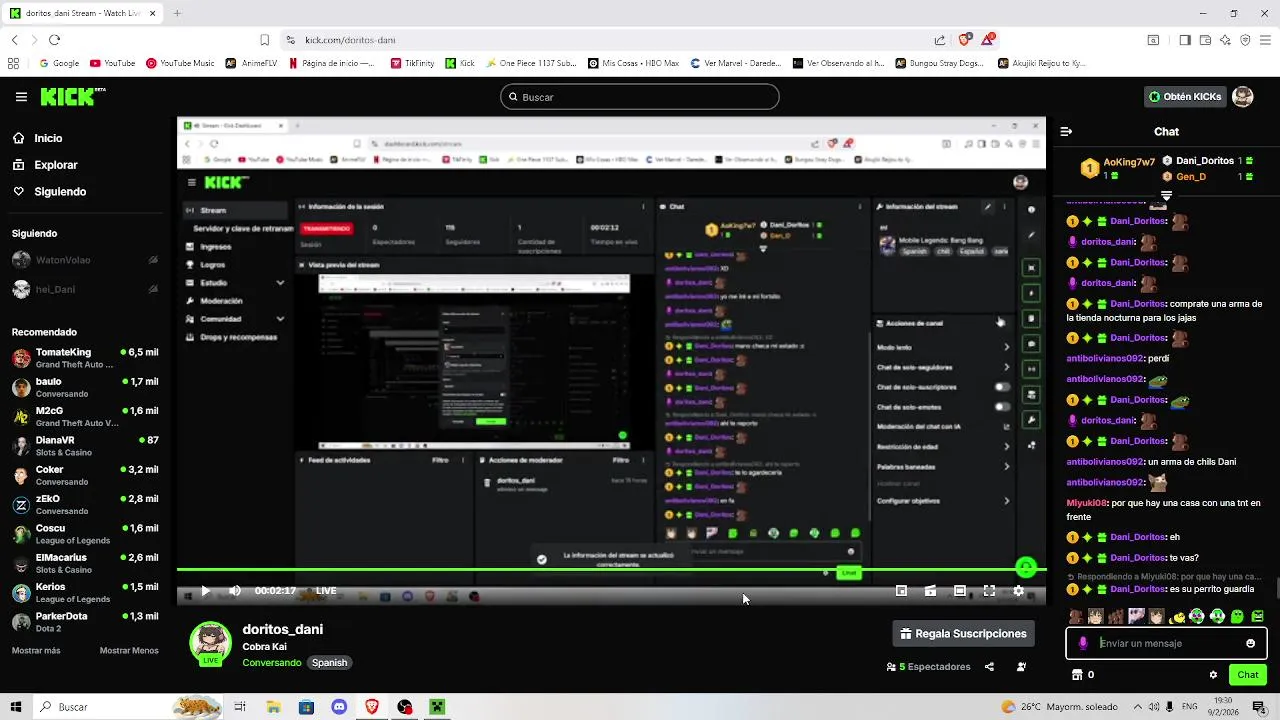Open hei_Dani followed channel

[85, 289]
